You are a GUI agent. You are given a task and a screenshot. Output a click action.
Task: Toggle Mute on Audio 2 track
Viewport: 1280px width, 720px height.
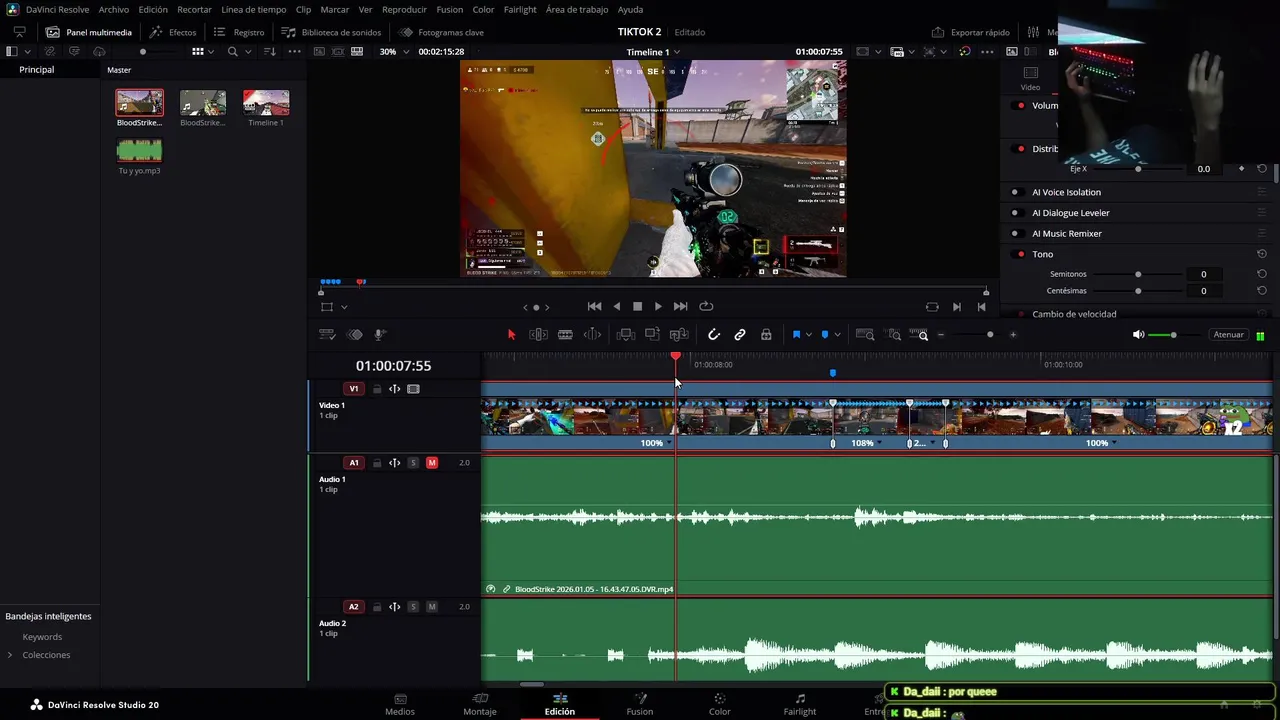click(x=432, y=607)
